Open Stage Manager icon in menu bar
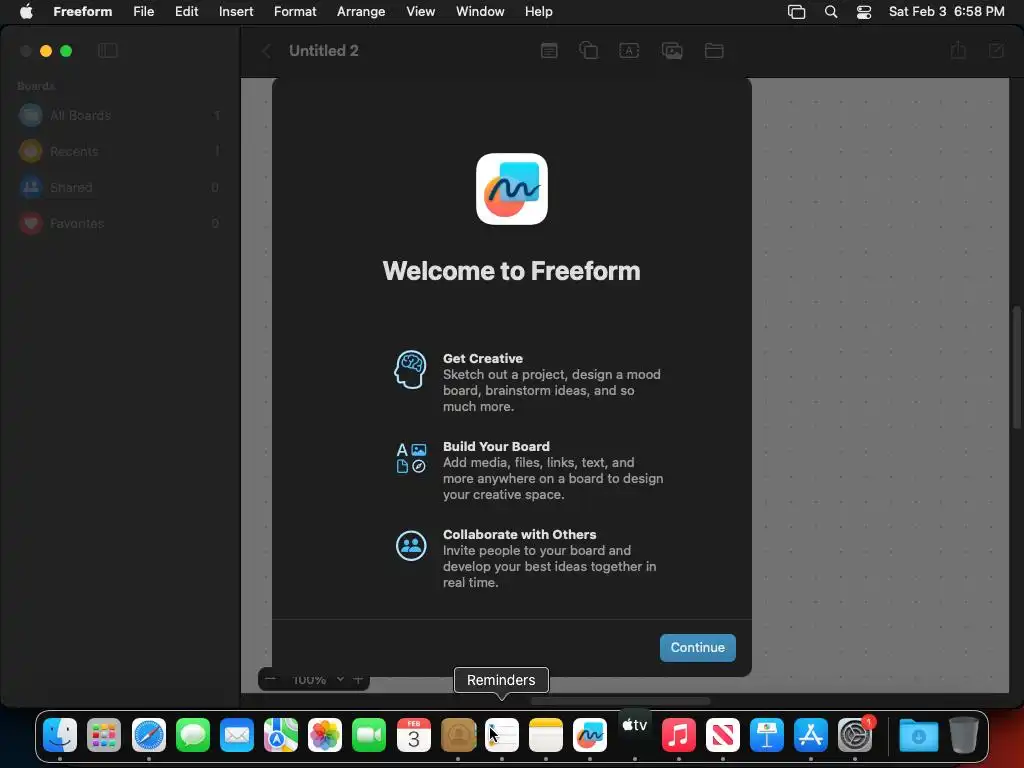Viewport: 1024px width, 768px height. 796,12
